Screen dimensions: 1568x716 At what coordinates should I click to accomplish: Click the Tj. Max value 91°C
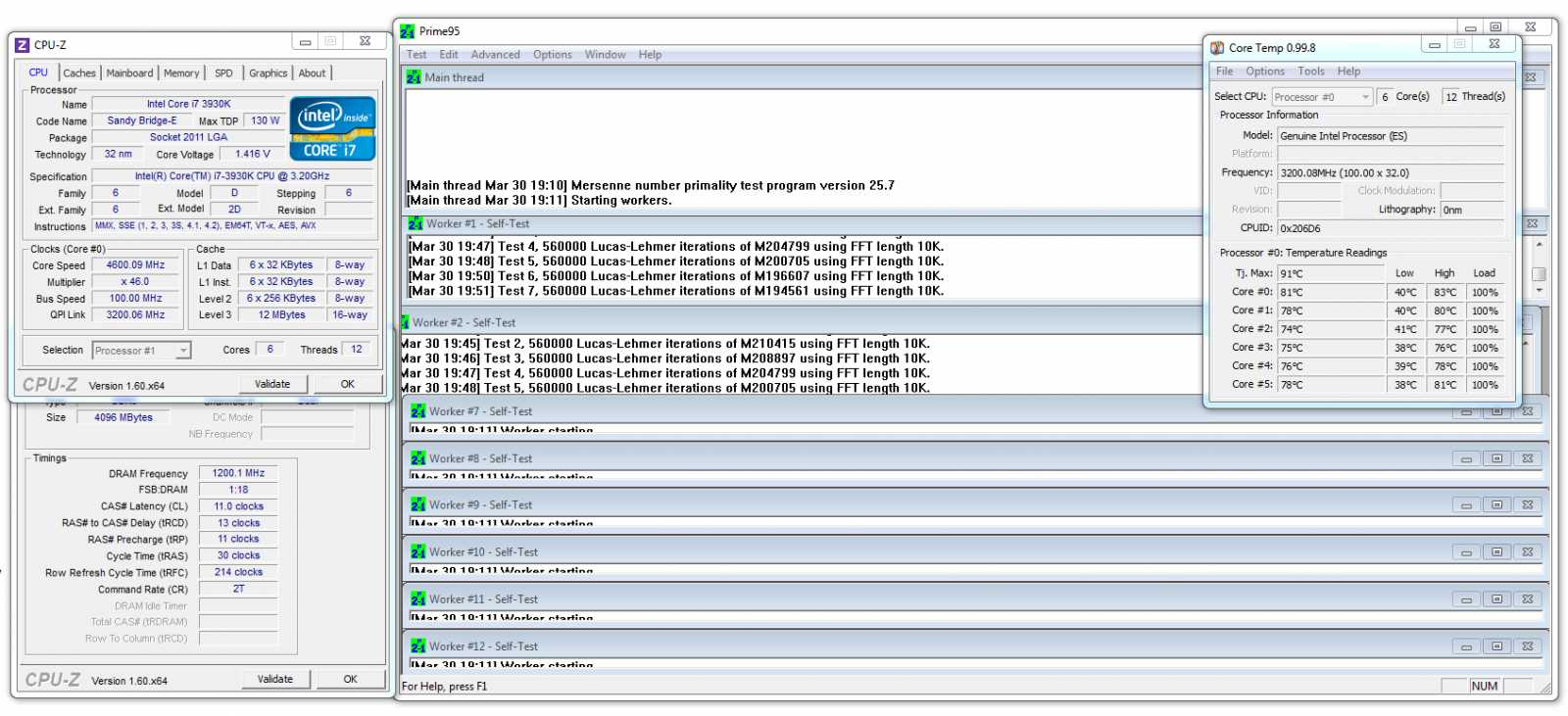(1331, 274)
